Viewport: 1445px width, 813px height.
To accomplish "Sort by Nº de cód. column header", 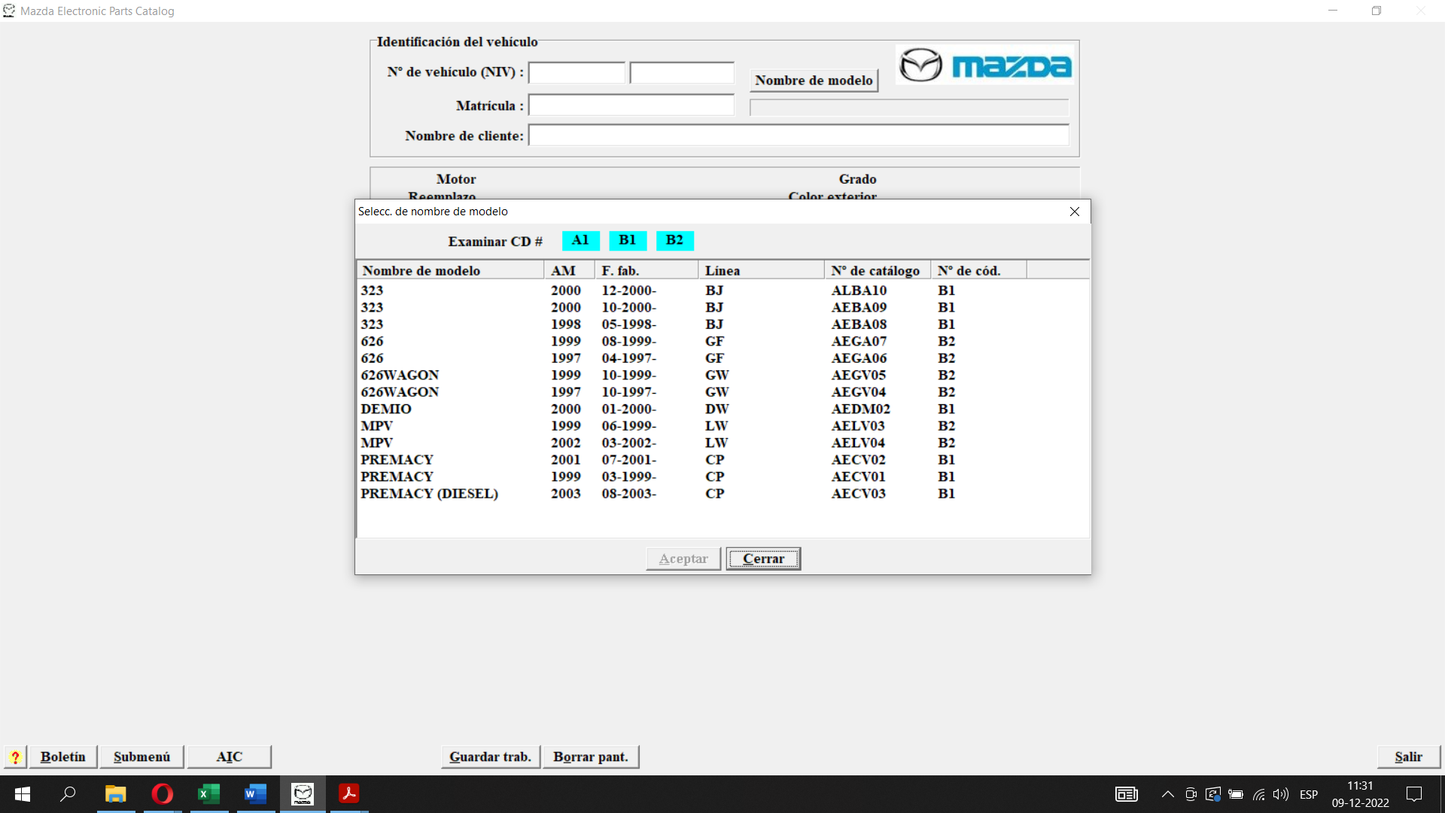I will click(x=979, y=271).
